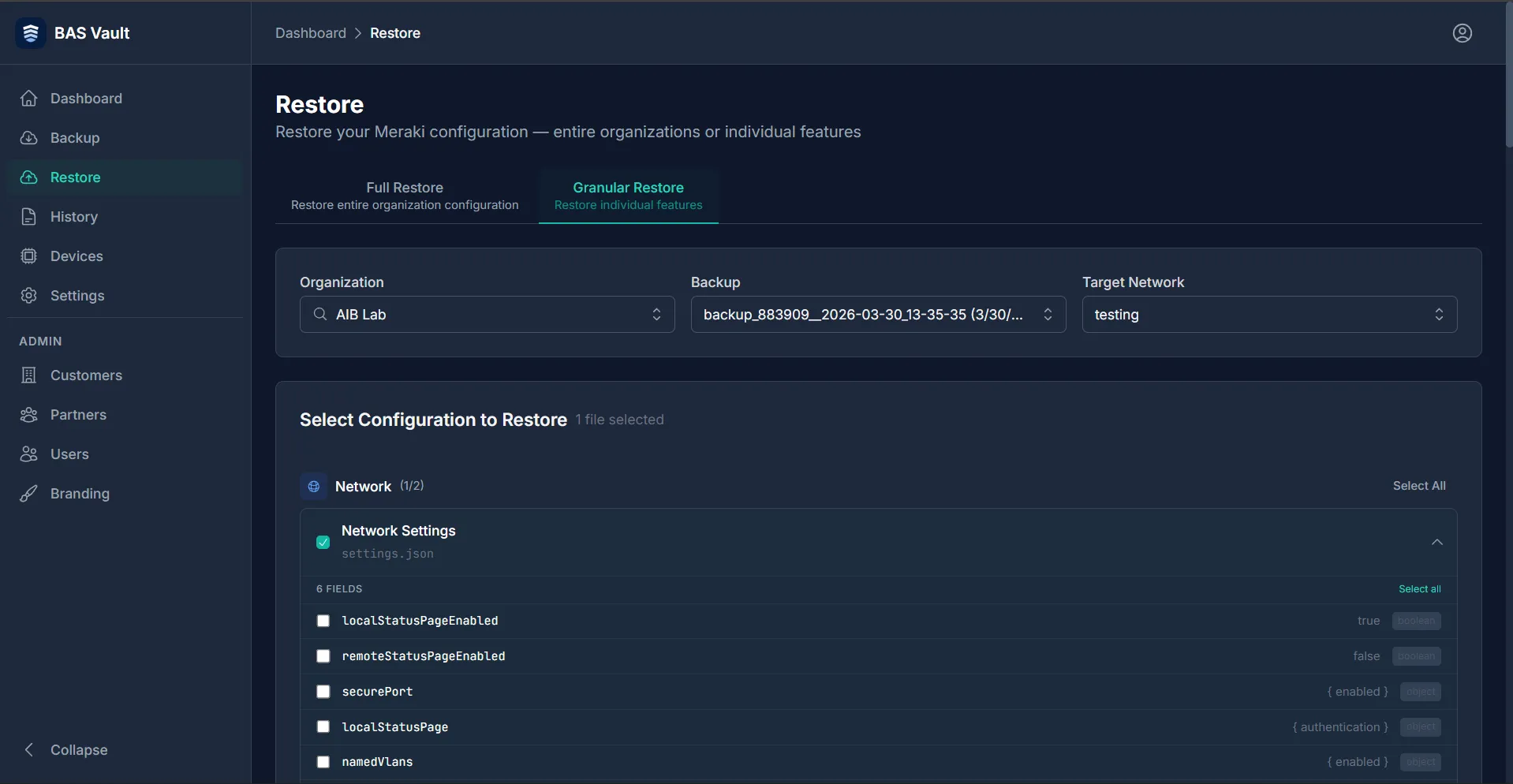
Task: Open the user account profile icon
Action: point(1462,33)
